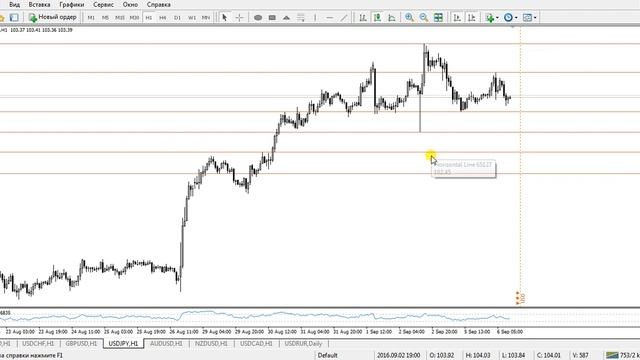
Task: Switch to D1 timeframe
Action: (177, 18)
